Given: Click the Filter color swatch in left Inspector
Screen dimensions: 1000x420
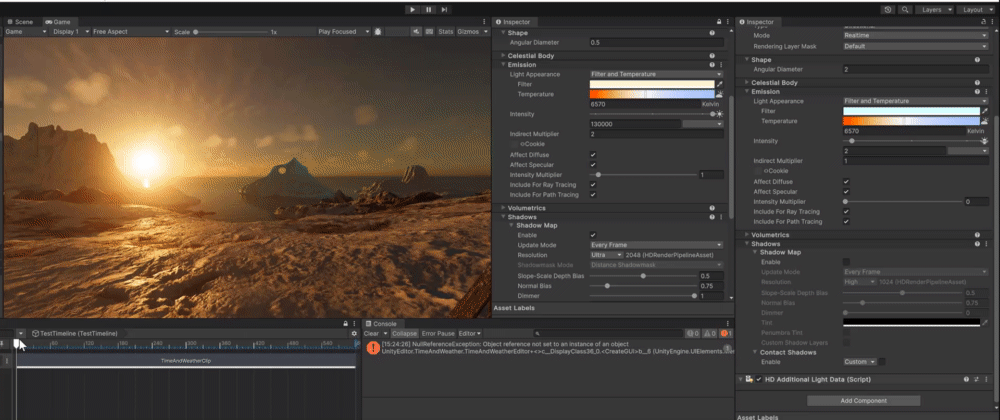Looking at the screenshot, I should [650, 84].
